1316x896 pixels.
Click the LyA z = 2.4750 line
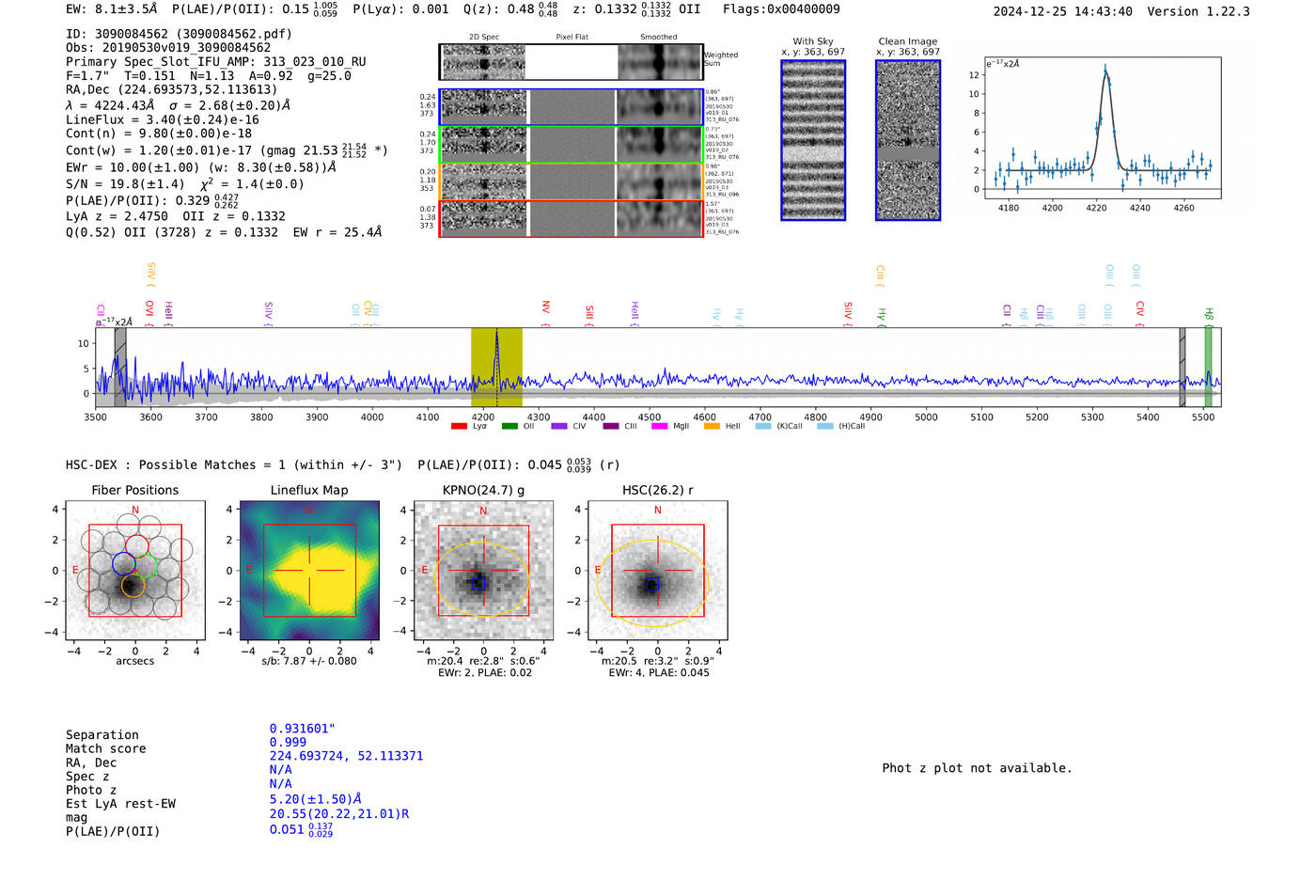point(176,216)
